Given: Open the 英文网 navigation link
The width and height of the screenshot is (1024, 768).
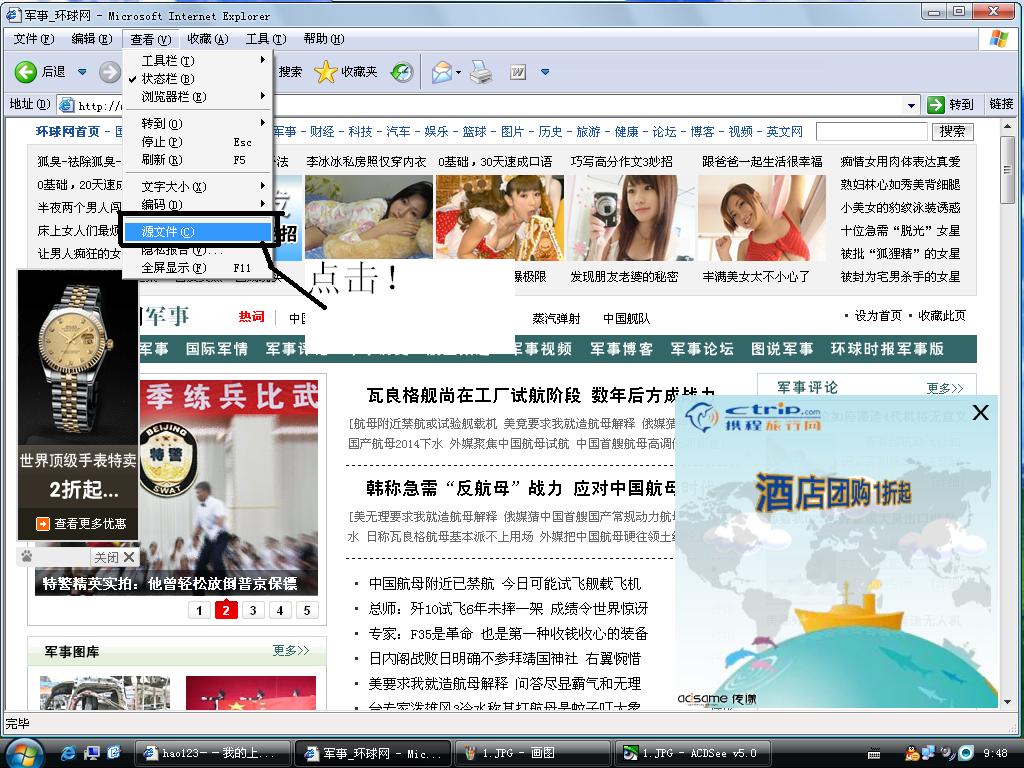Looking at the screenshot, I should 784,132.
